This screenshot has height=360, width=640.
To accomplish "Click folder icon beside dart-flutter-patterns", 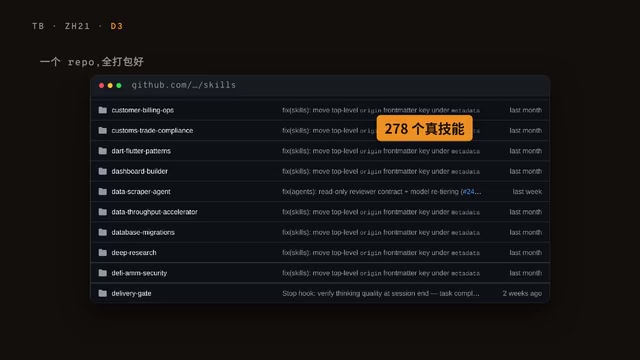I will pyautogui.click(x=102, y=151).
